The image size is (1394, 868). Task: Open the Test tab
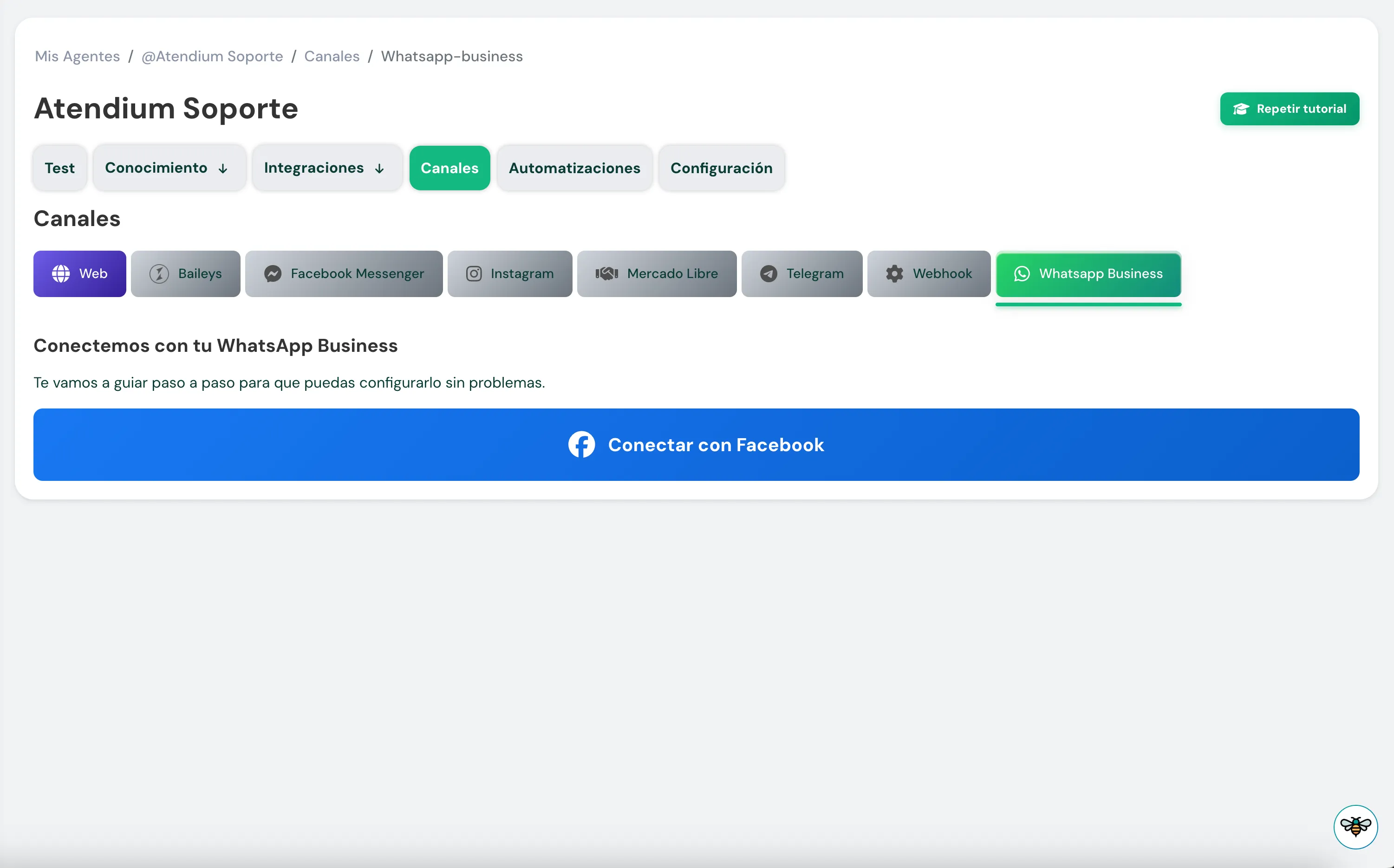(x=60, y=168)
